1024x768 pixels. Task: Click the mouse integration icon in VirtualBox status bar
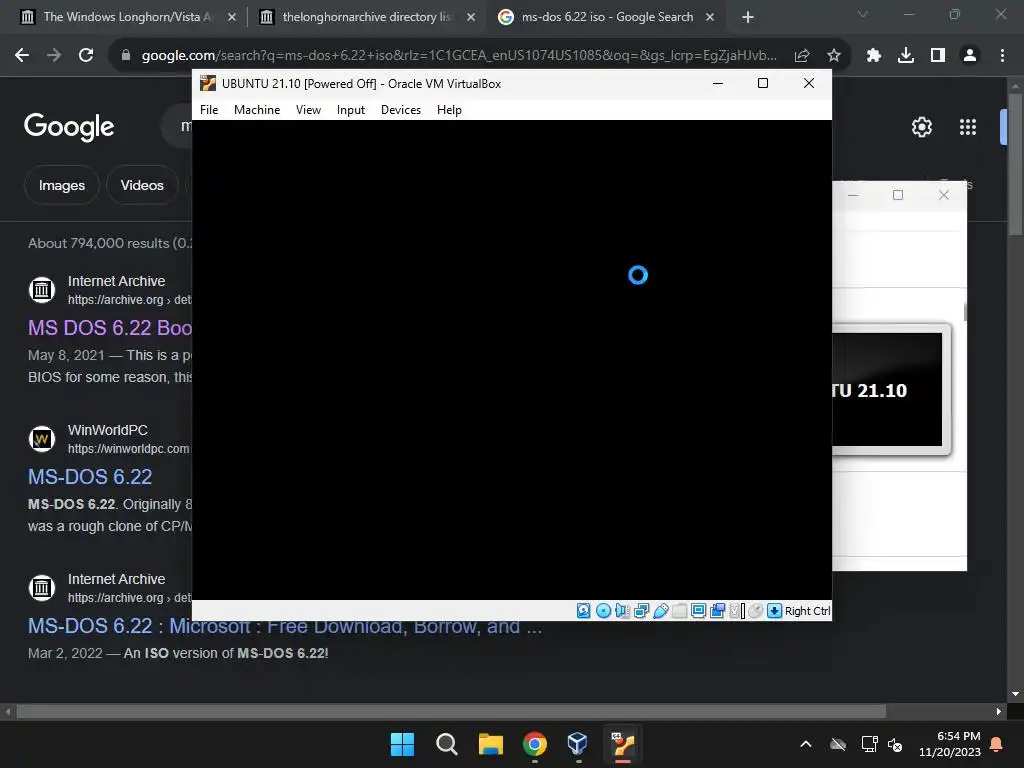point(756,611)
